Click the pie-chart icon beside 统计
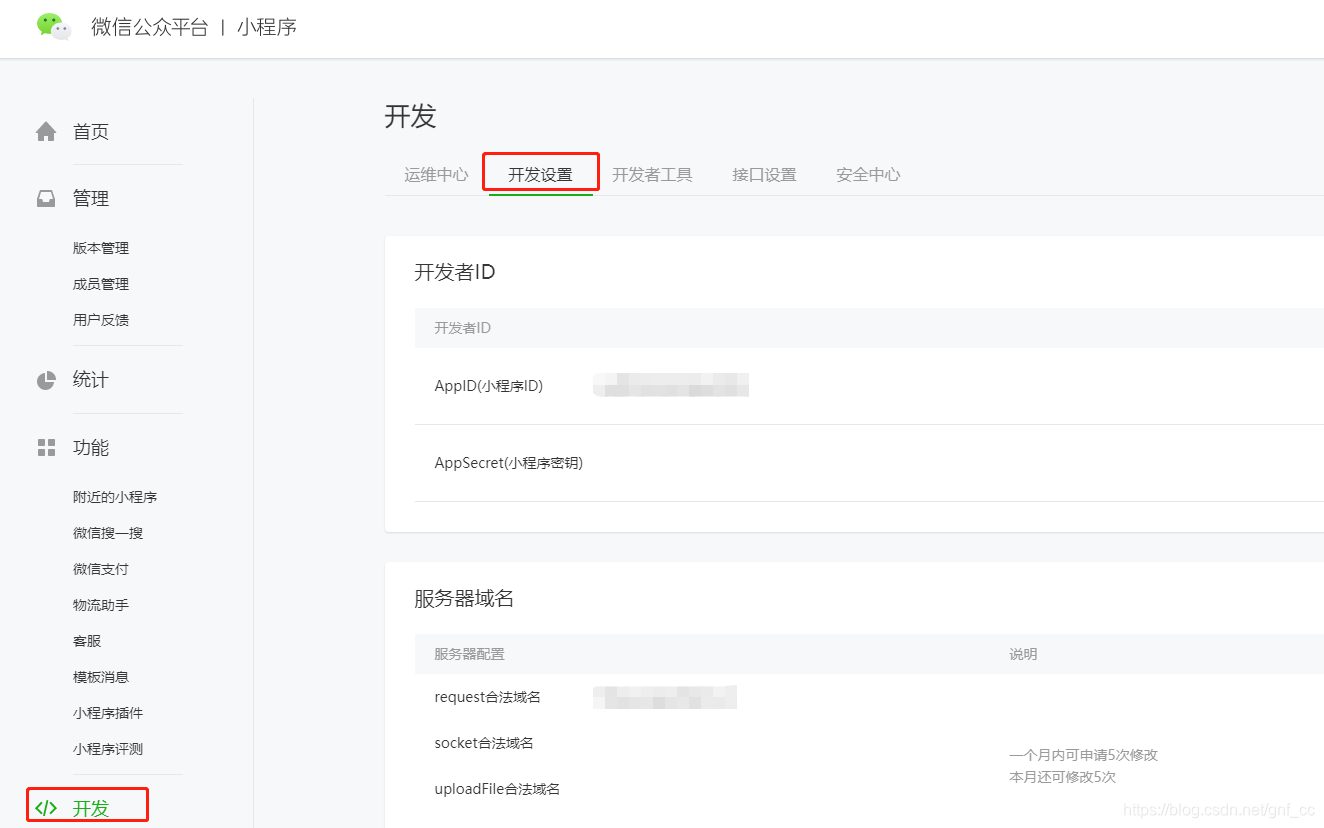Image resolution: width=1324 pixels, height=828 pixels. [x=45, y=379]
